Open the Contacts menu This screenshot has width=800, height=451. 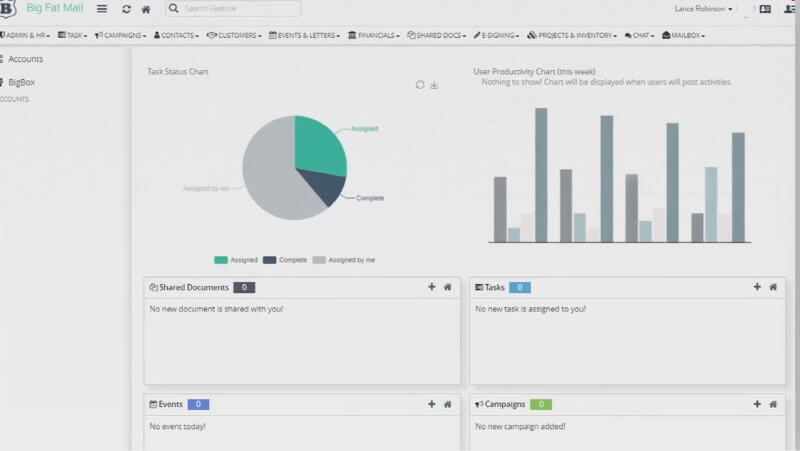point(177,35)
